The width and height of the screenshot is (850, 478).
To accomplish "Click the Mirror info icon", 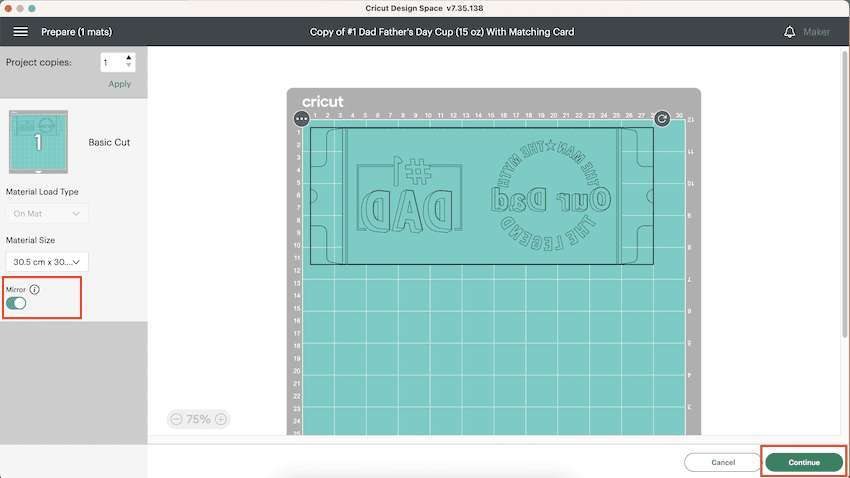I will click(35, 289).
